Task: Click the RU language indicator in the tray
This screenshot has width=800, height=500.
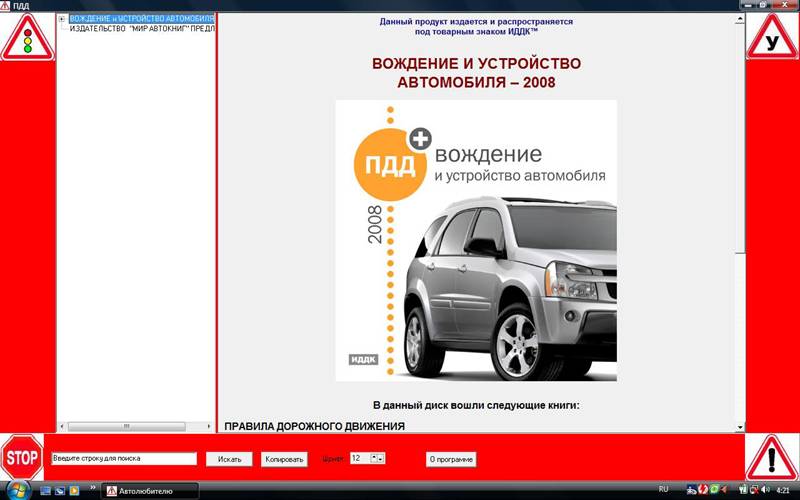Action: (x=663, y=489)
